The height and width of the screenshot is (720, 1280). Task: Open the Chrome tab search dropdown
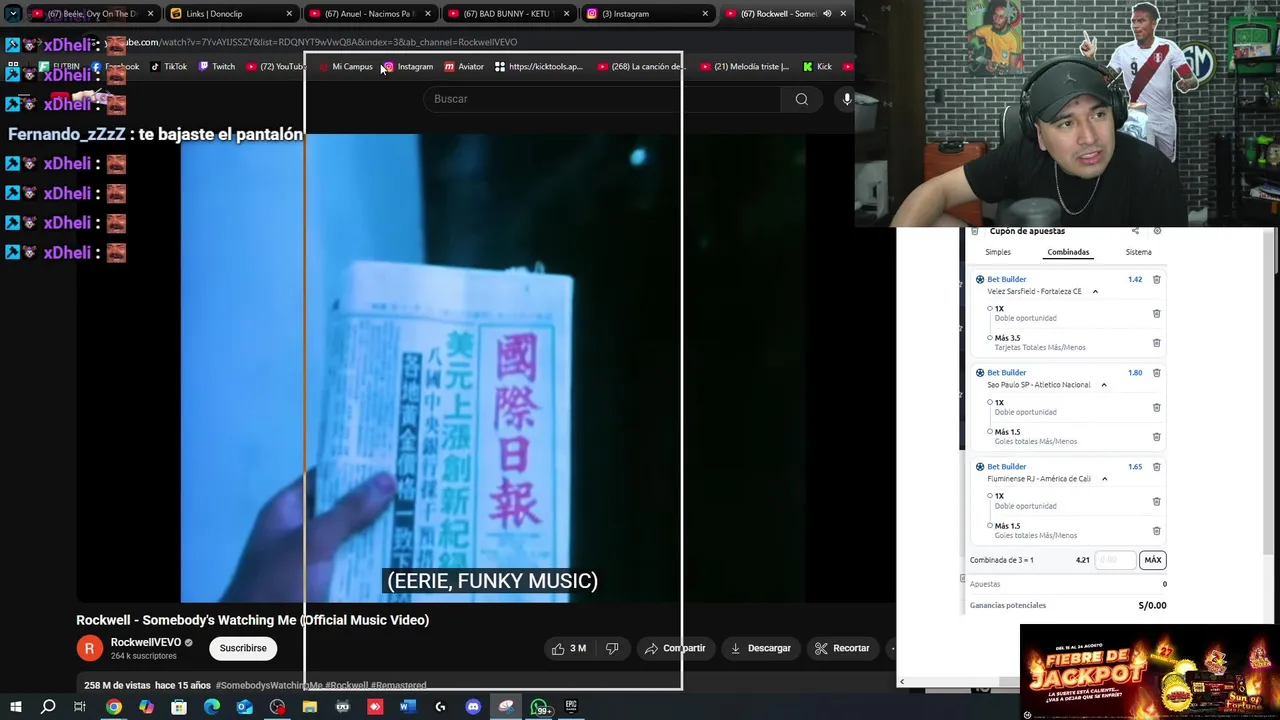13,14
